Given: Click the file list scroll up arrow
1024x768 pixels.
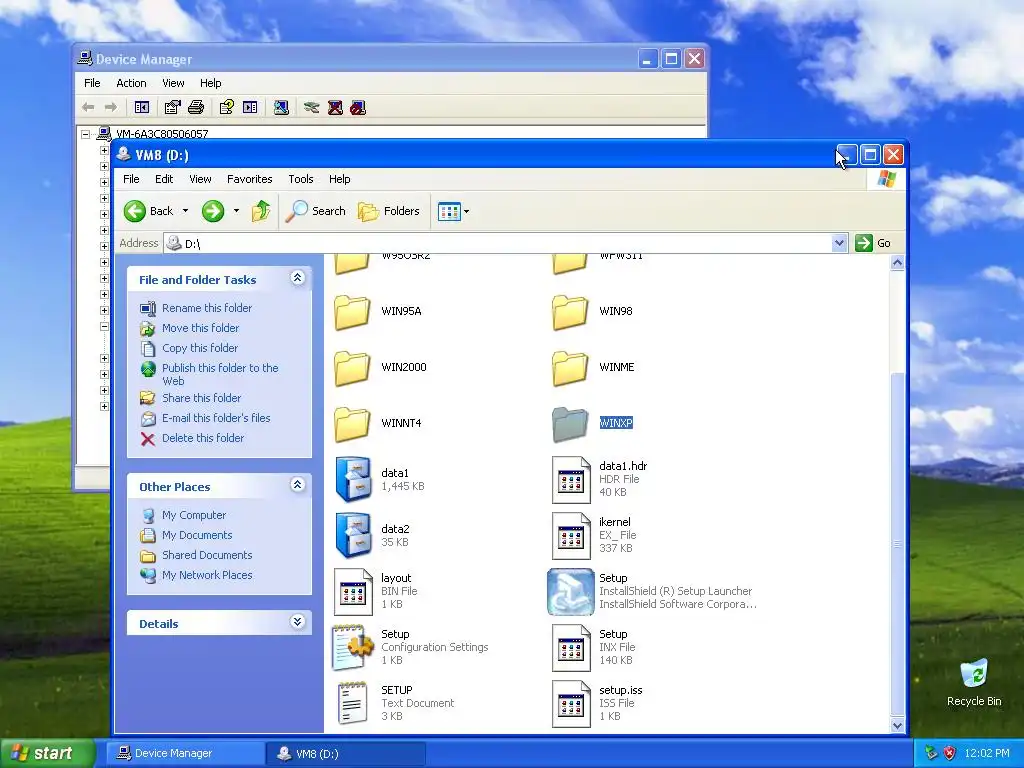Looking at the screenshot, I should [897, 263].
